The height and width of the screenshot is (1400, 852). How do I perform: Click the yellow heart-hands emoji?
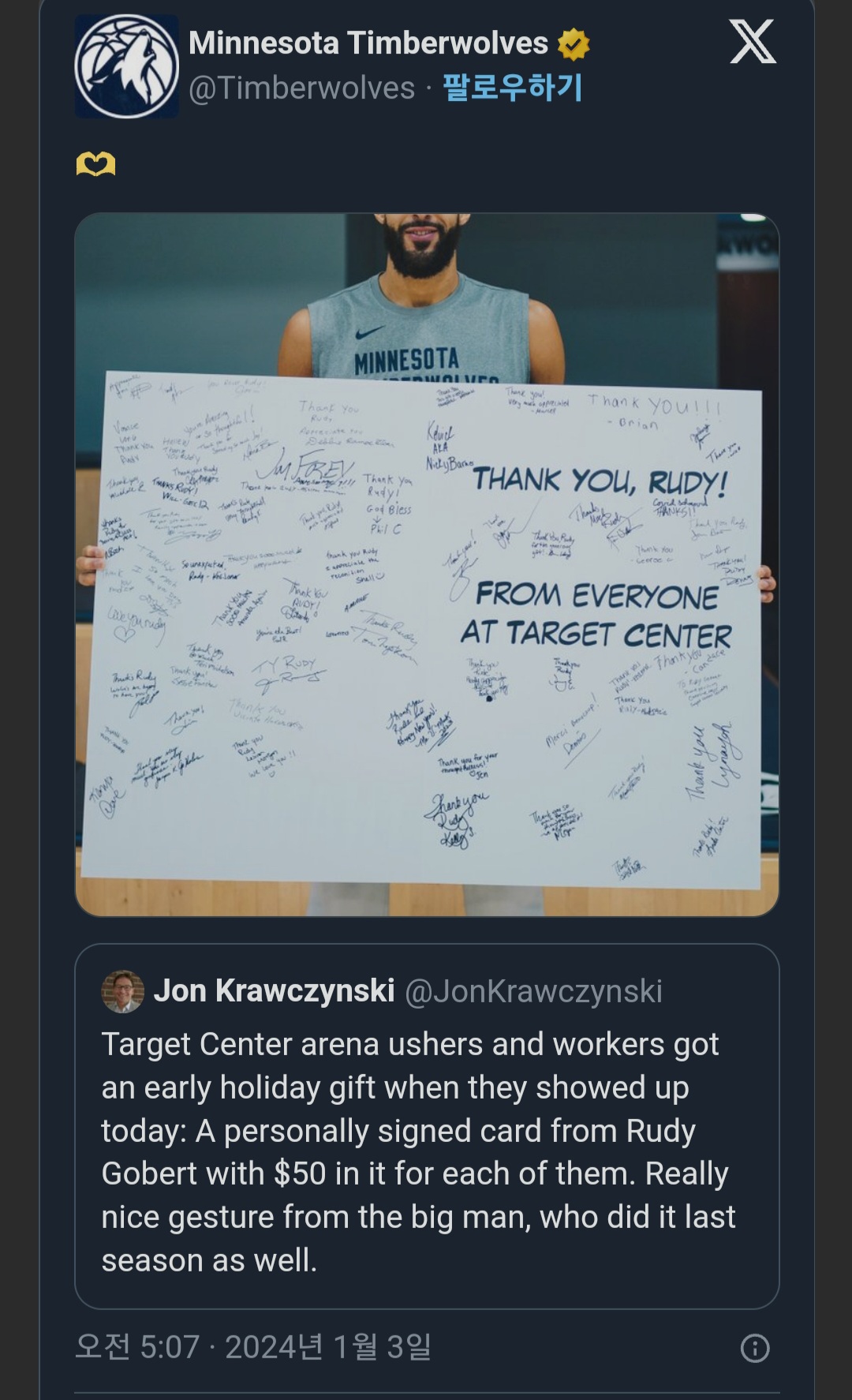pos(95,164)
